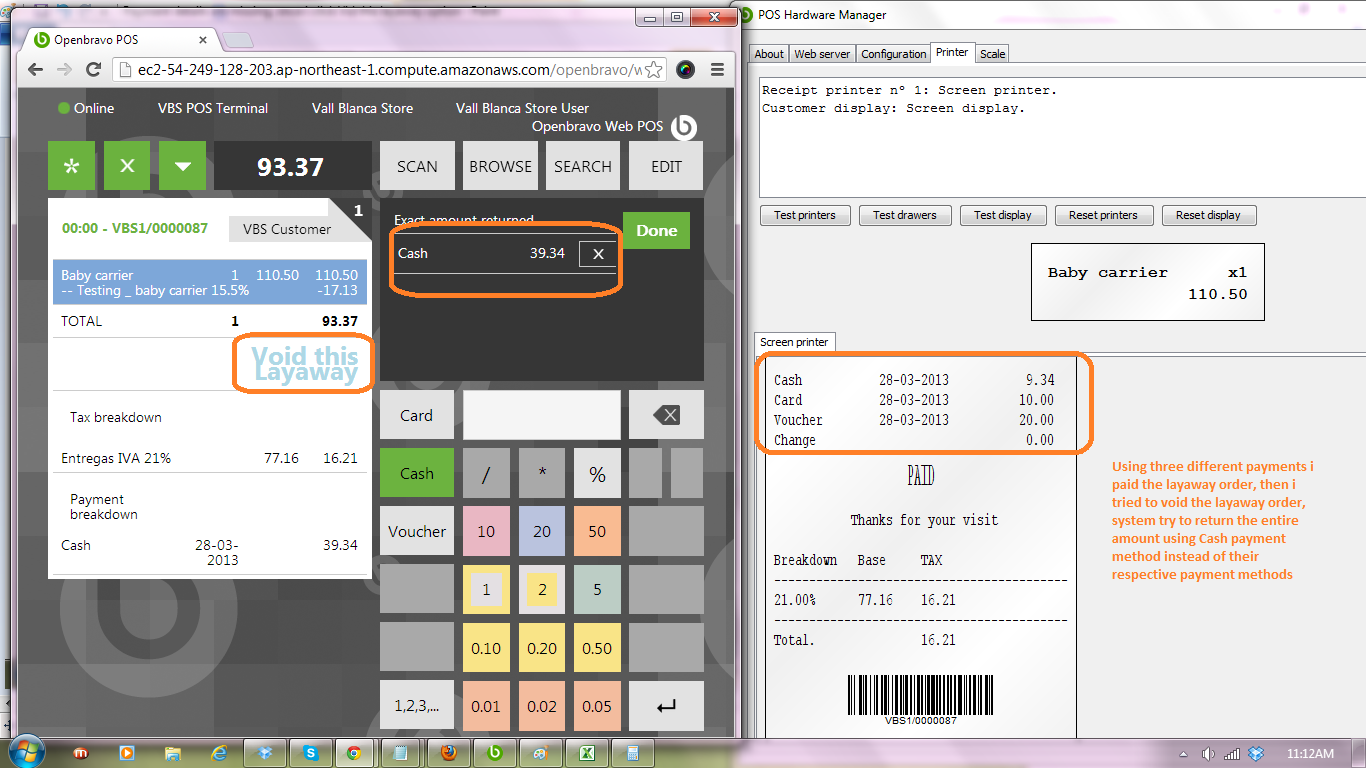The height and width of the screenshot is (768, 1366).
Task: Click the receipt total 93.37 display
Action: pyautogui.click(x=291, y=166)
